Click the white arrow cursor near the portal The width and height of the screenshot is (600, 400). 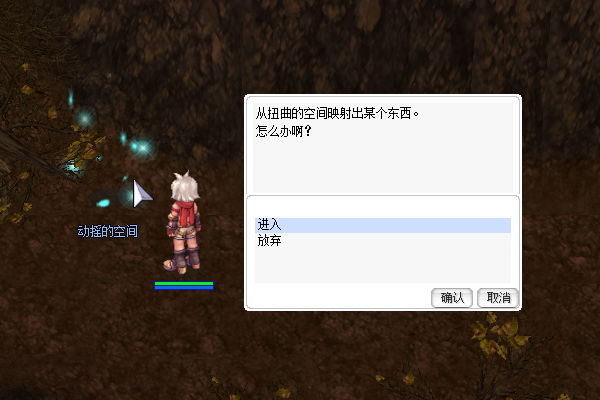pyautogui.click(x=142, y=194)
